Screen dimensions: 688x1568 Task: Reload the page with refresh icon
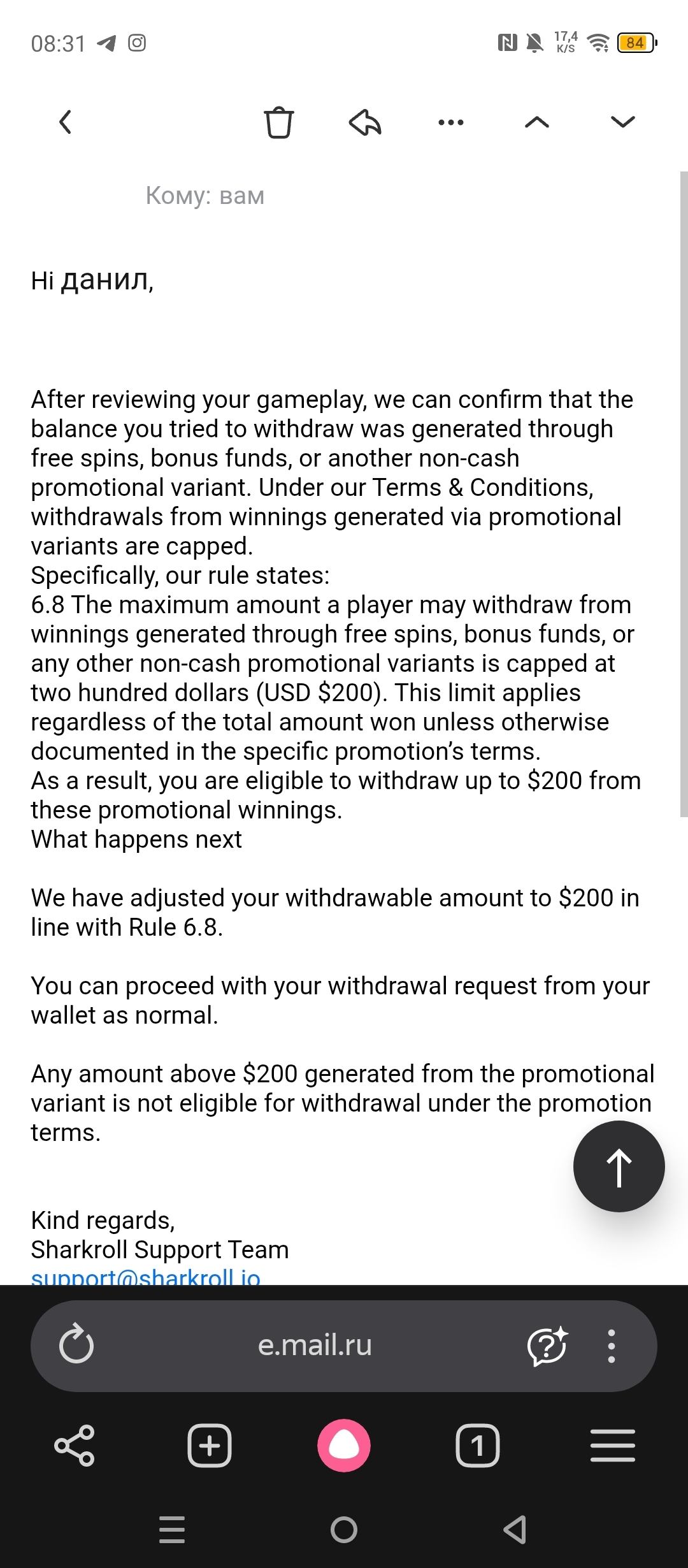pos(76,1345)
